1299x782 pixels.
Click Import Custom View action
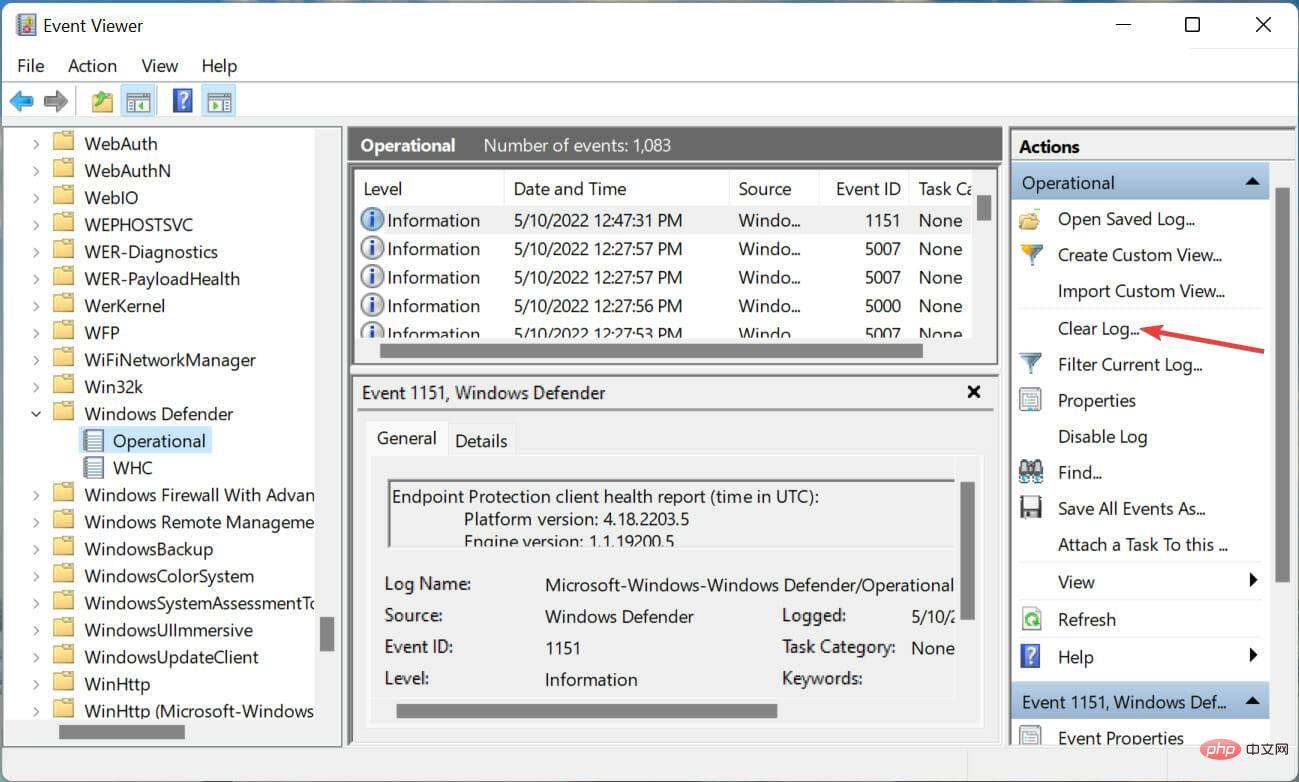[x=1141, y=291]
